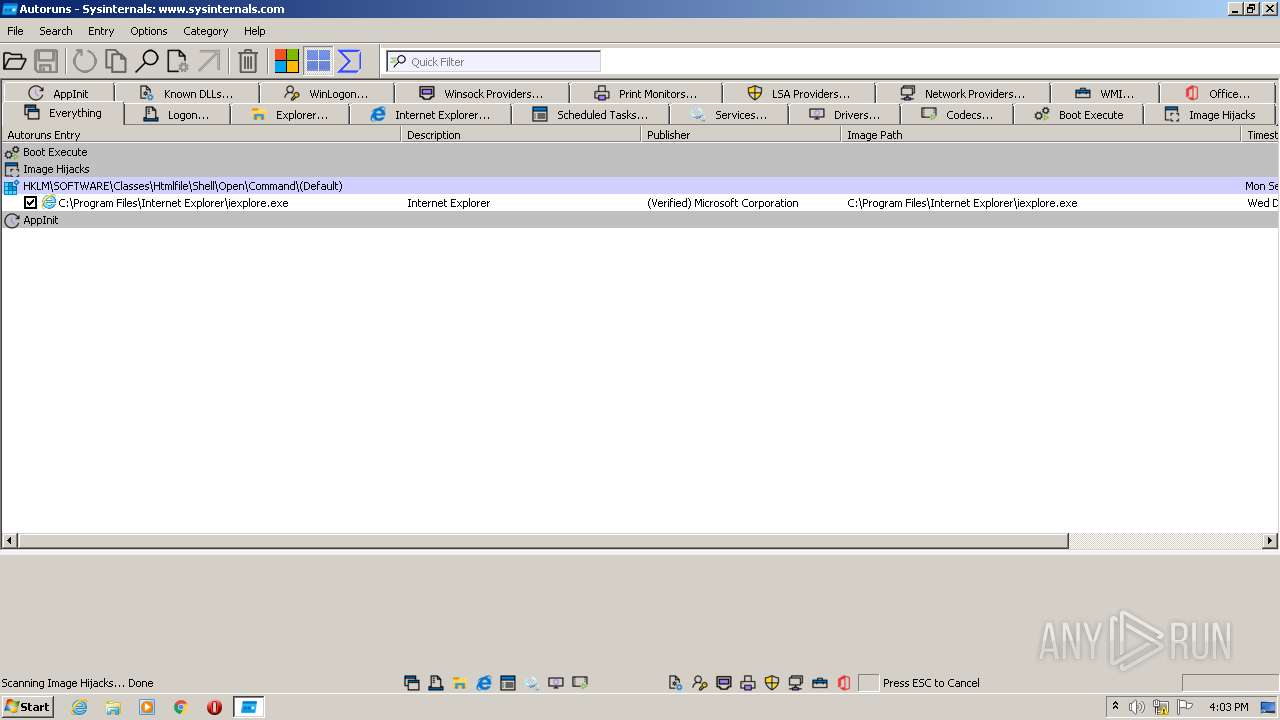Switch to the Print Monitors tab

(646, 93)
